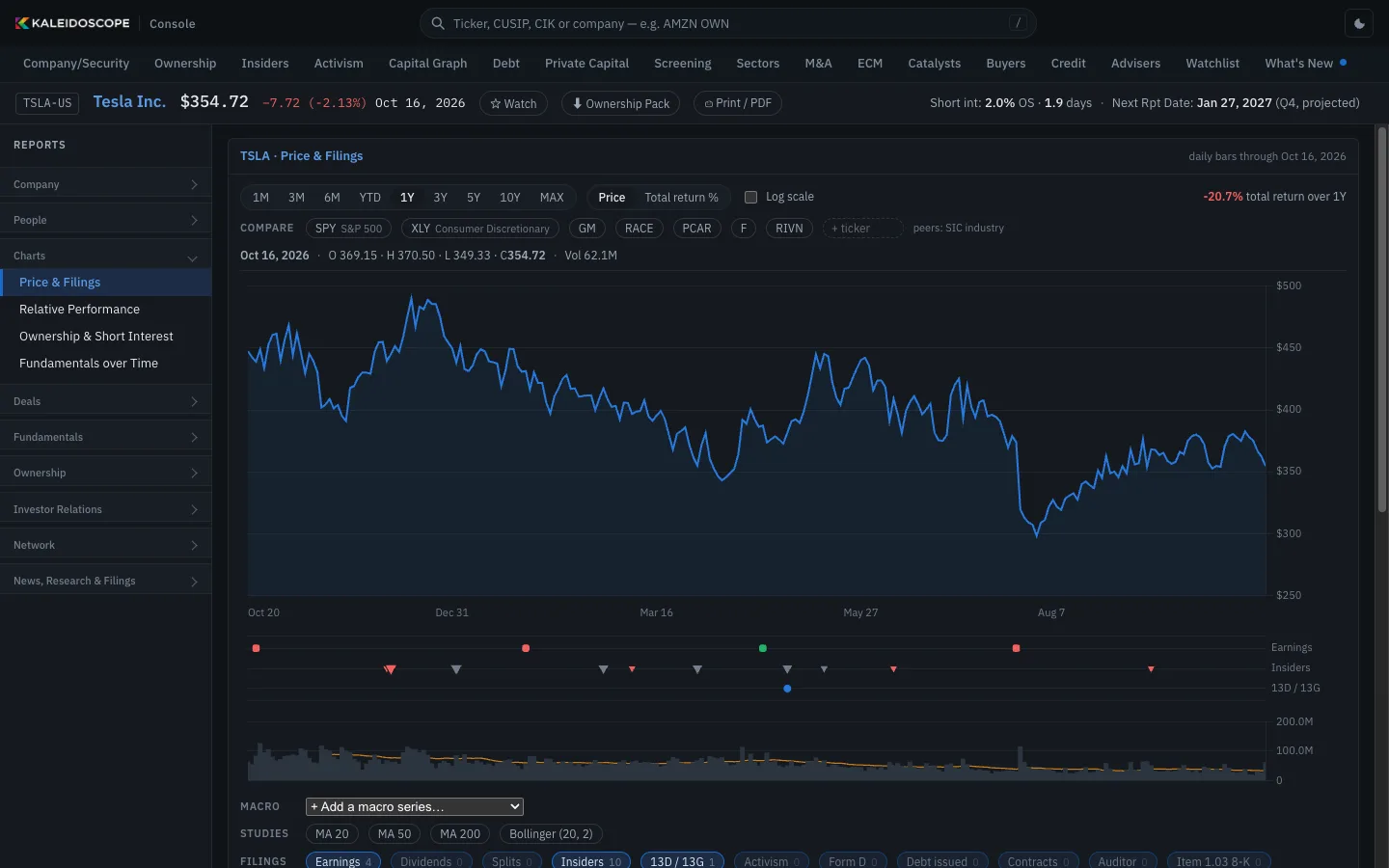
Task: Click the Tesla Inc. company link
Action: 129,101
